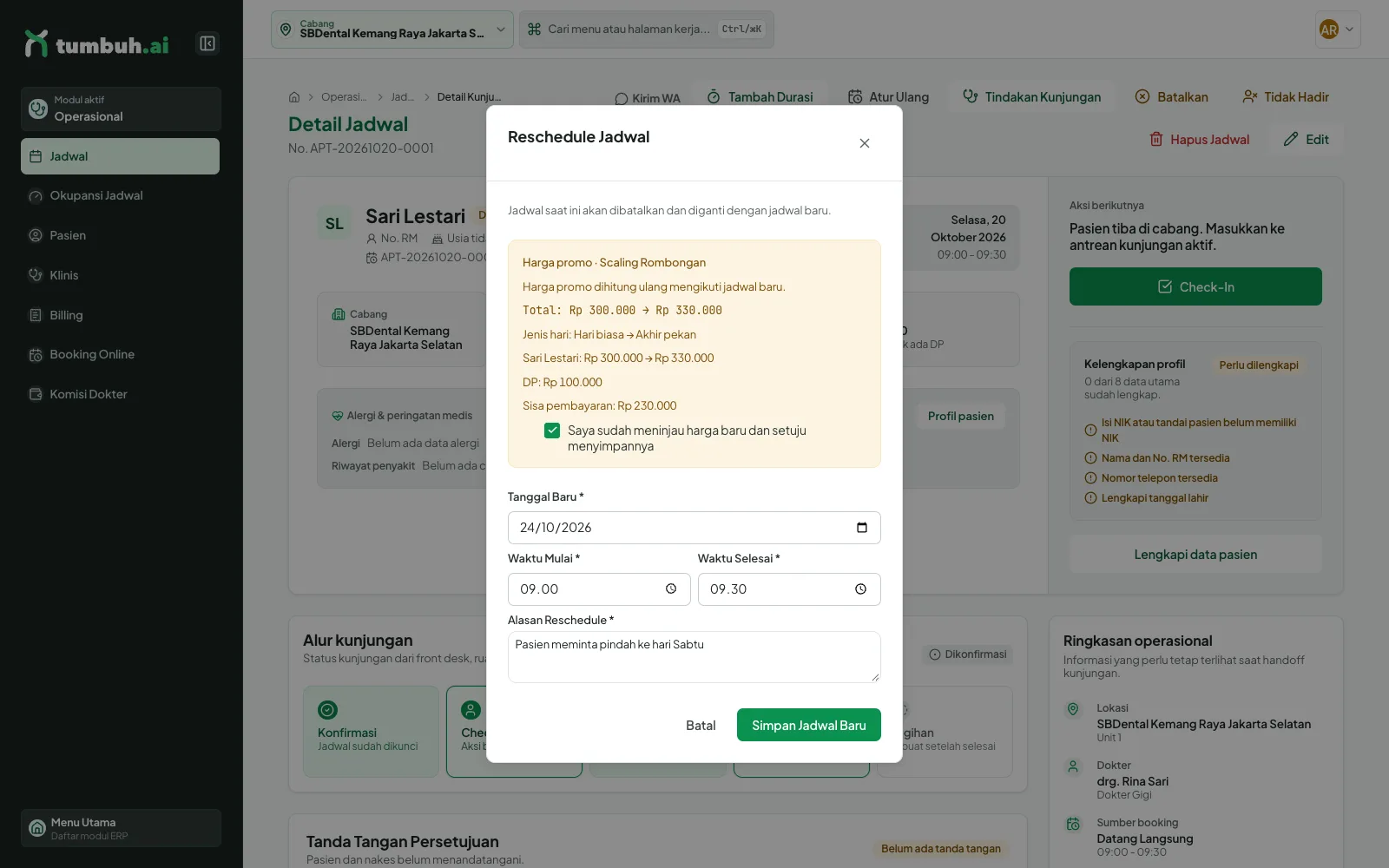Click the Cabang building icon in card
This screenshot has width=1389, height=868.
coord(339,314)
